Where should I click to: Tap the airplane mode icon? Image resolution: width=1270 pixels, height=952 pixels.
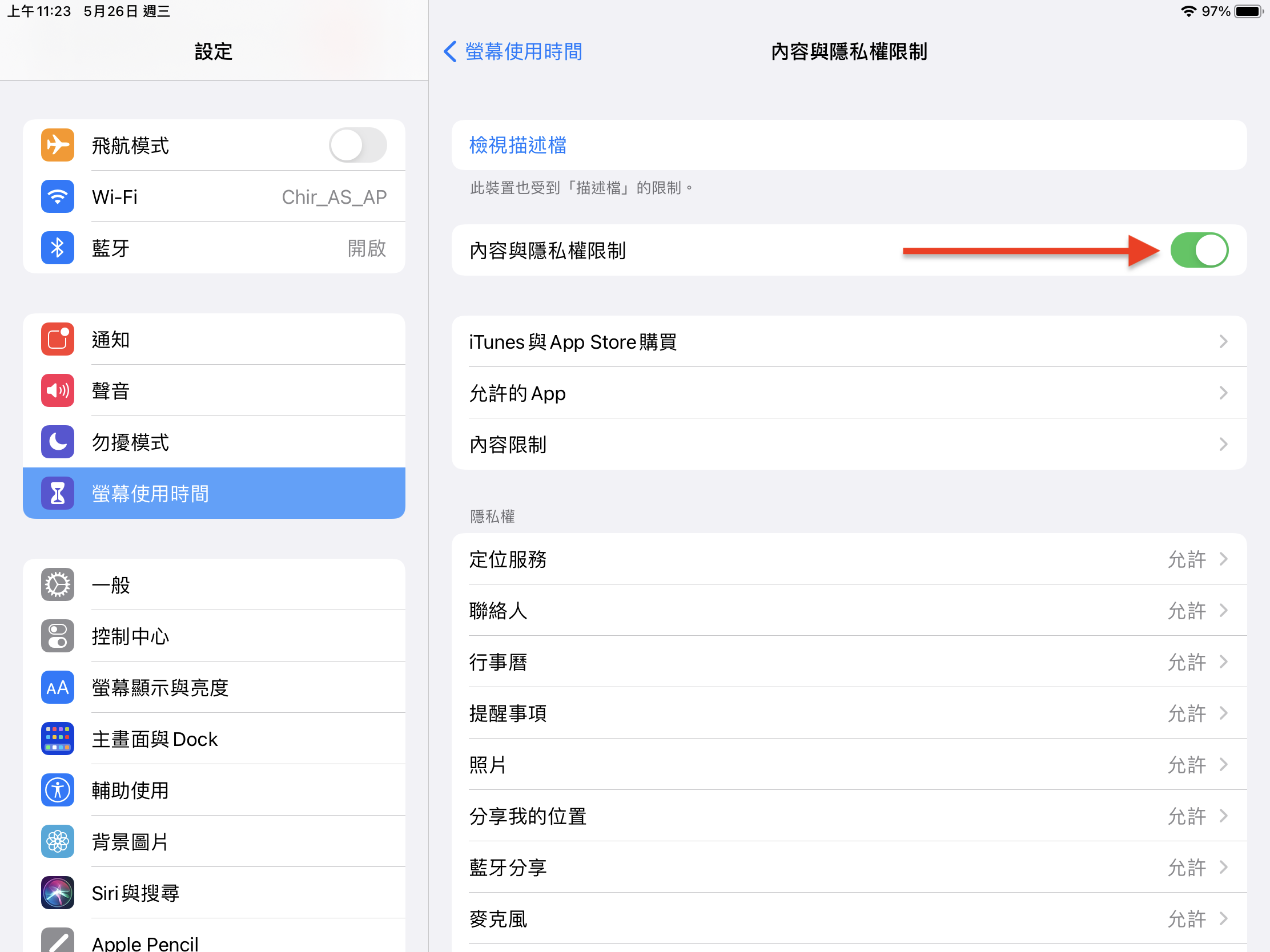coord(58,145)
